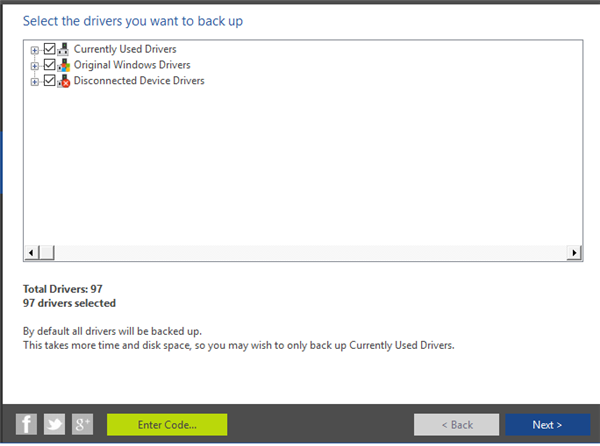Proceed by clicking the Next button
The height and width of the screenshot is (446, 600).
[x=547, y=425]
